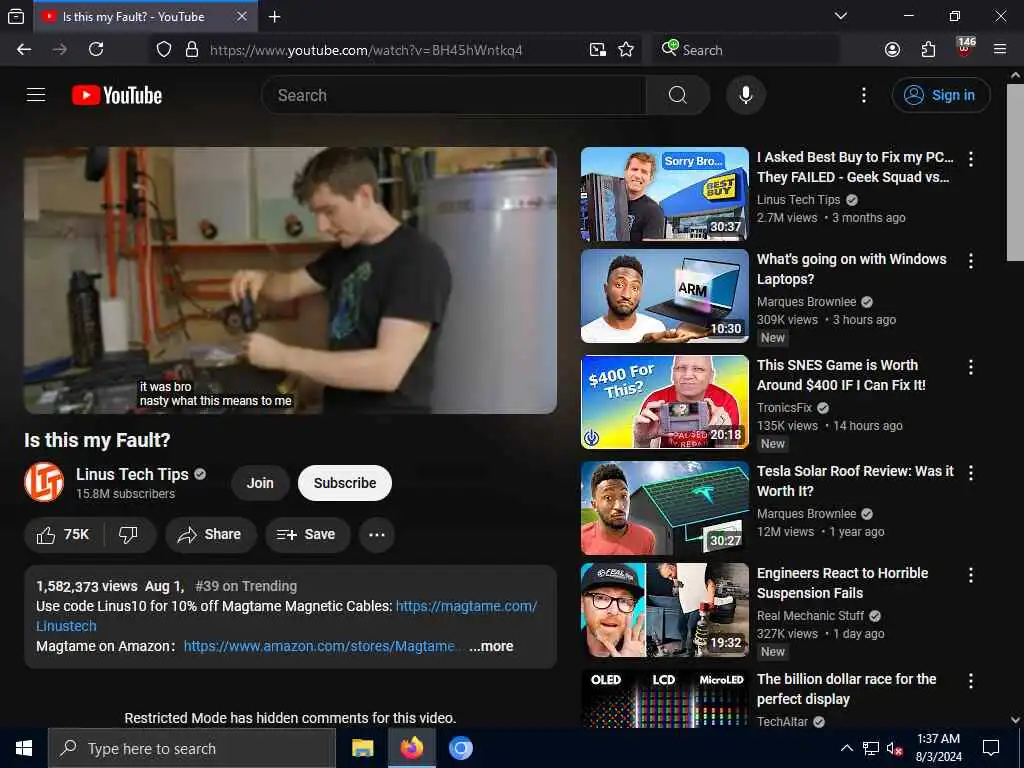Click the address bar URL

[x=366, y=50]
